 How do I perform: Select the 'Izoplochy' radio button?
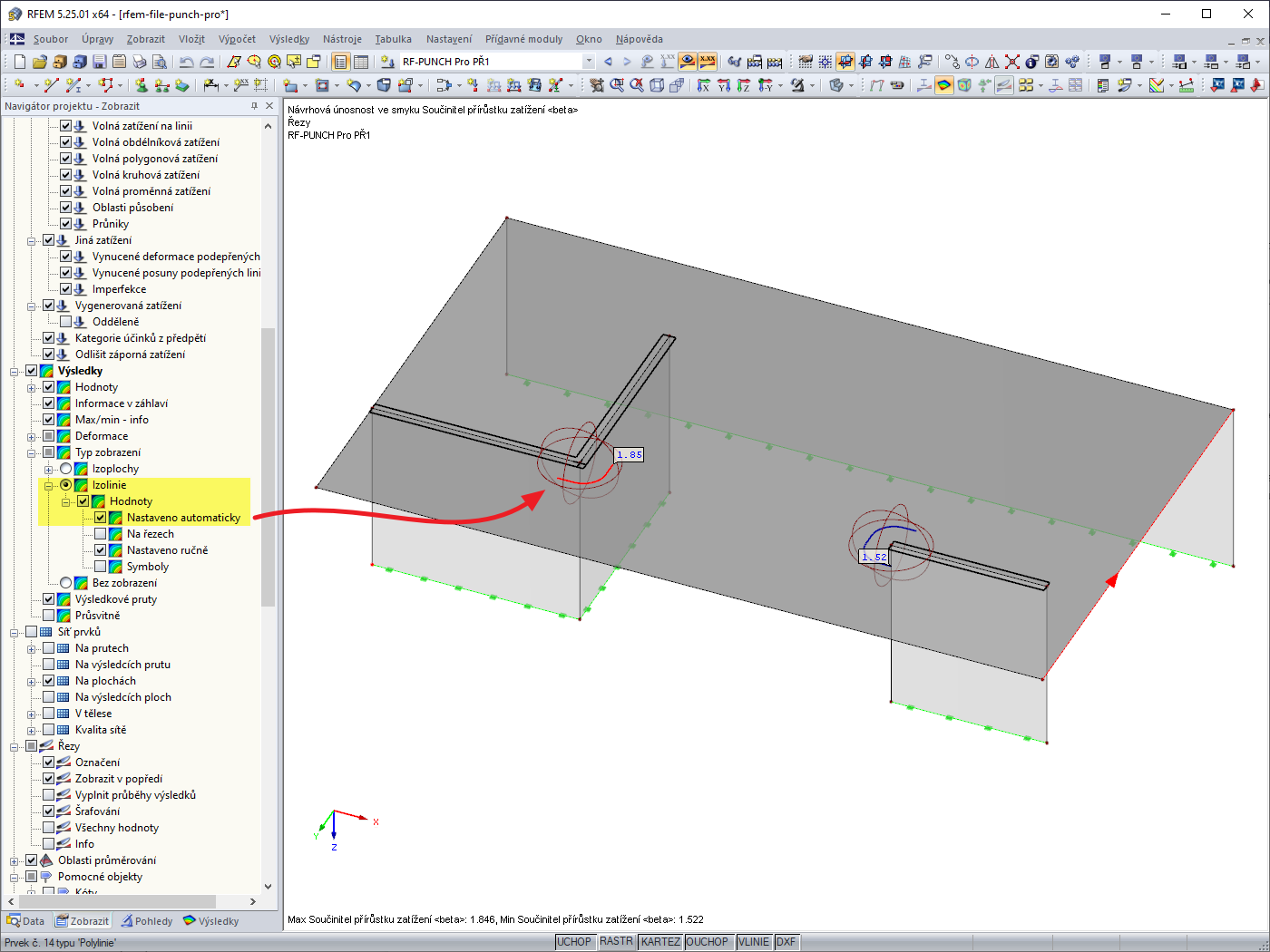(66, 469)
